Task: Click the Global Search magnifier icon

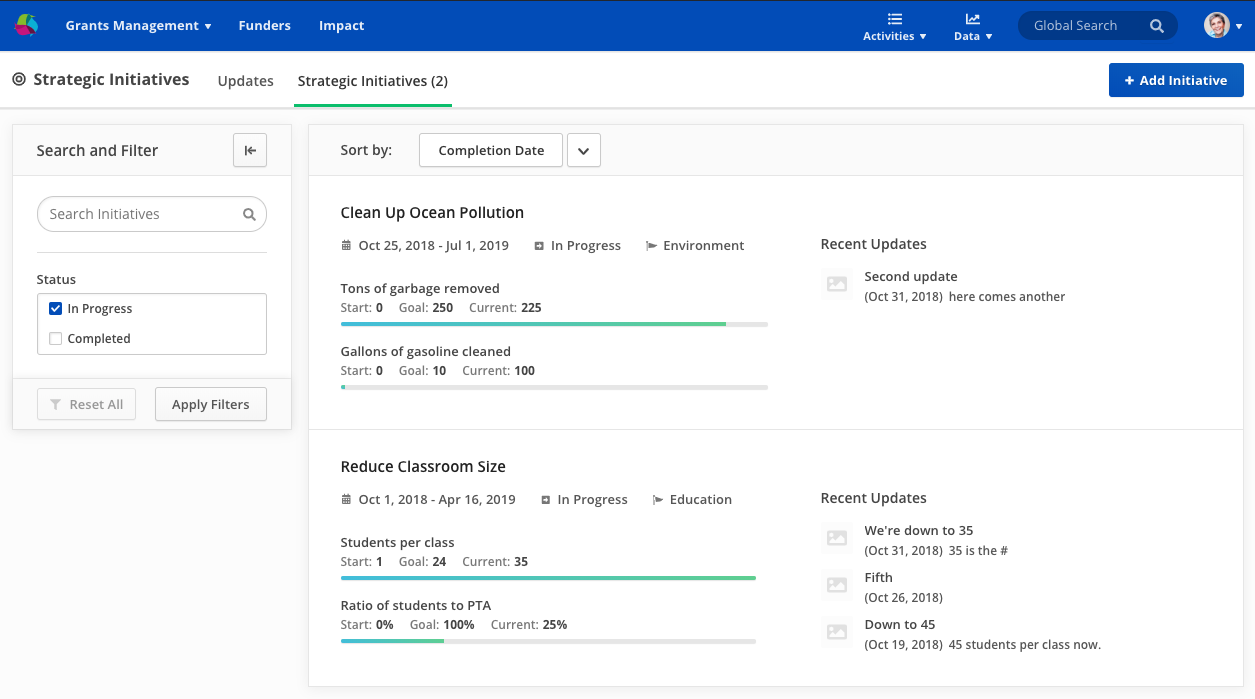Action: (x=1156, y=26)
